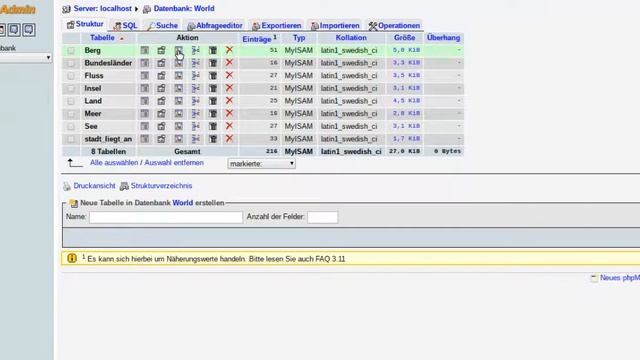The image size is (640, 360).
Task: Switch to the Struktur tab
Action: 85,24
